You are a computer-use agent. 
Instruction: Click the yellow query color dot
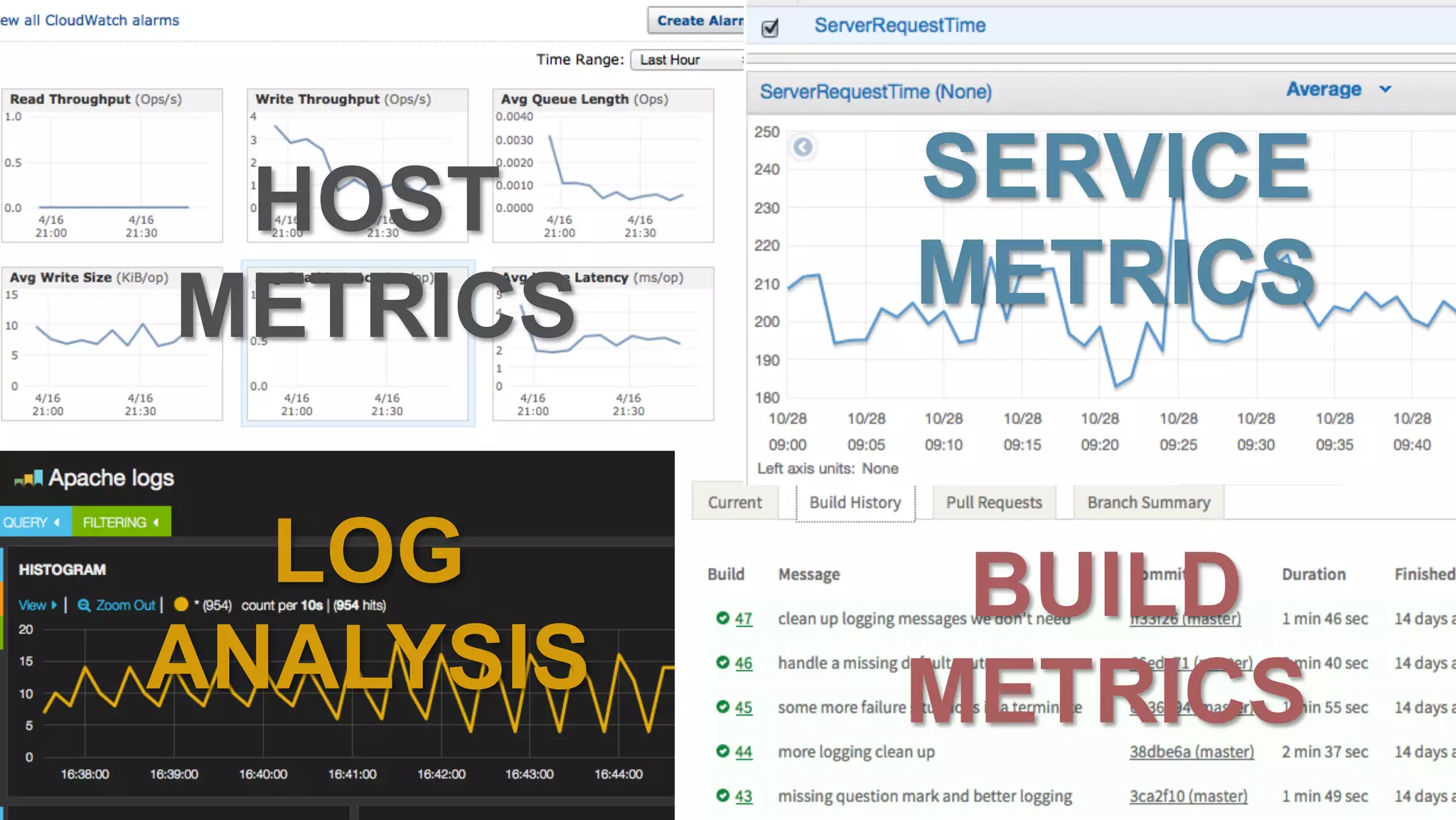point(181,605)
